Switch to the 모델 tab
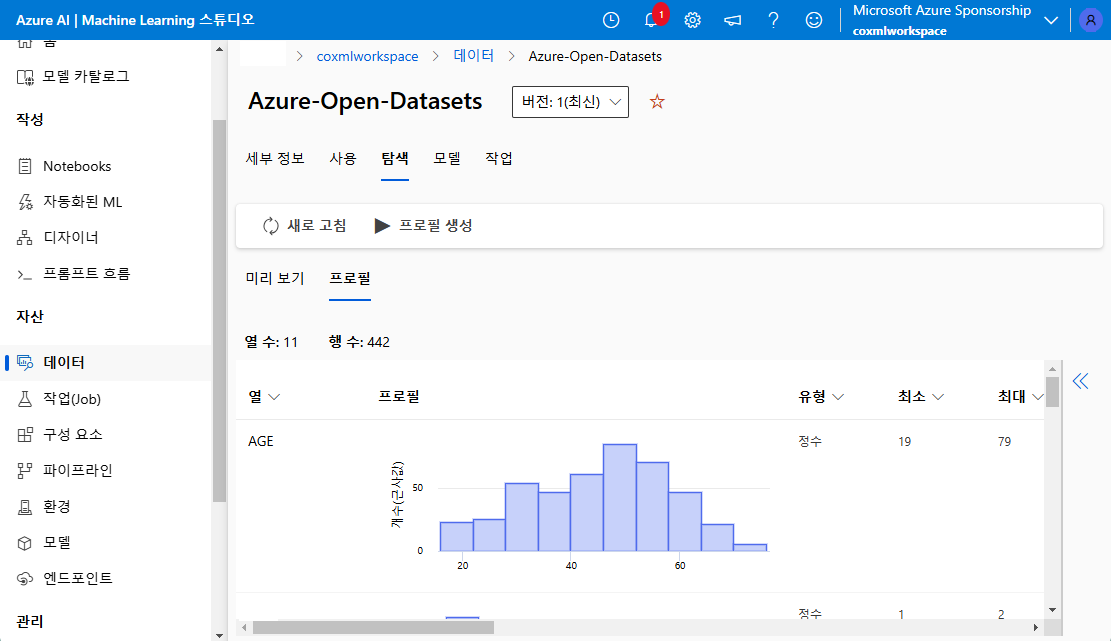 click(x=447, y=159)
